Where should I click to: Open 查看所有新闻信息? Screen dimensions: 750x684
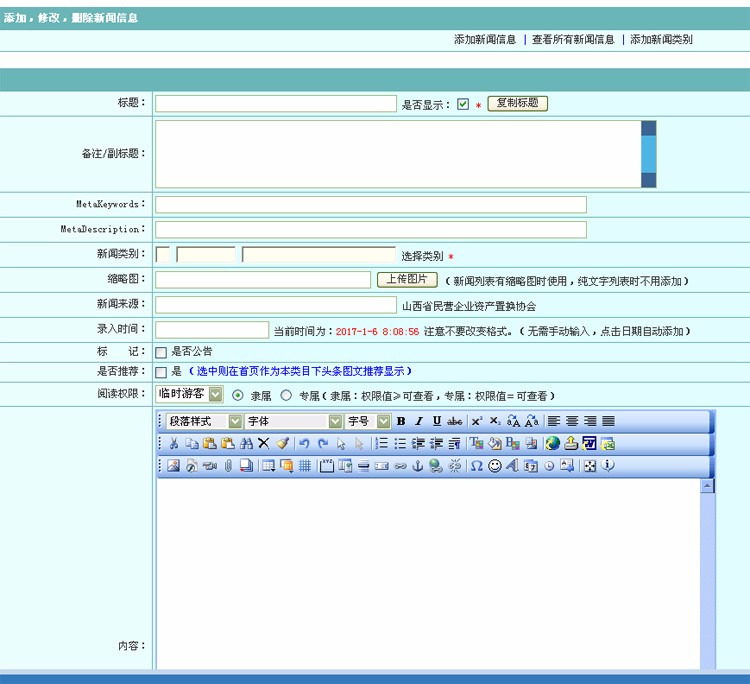(x=573, y=40)
